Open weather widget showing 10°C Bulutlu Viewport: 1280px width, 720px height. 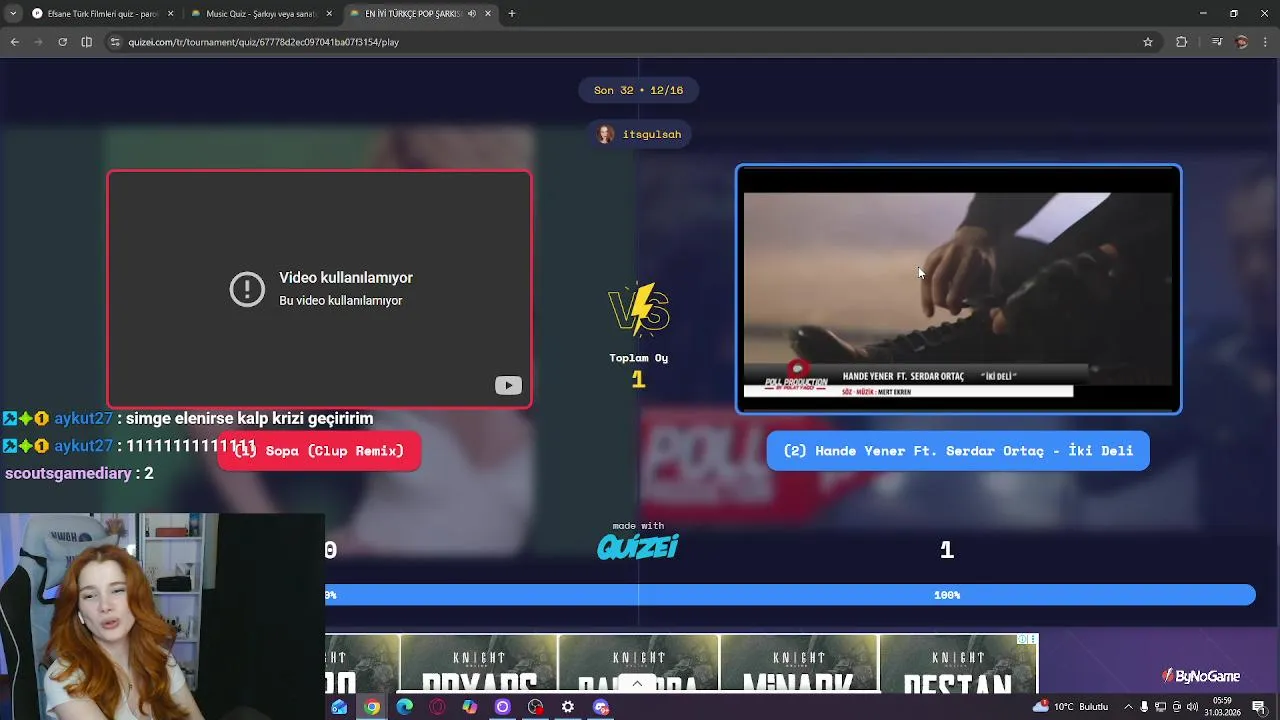coord(1070,707)
